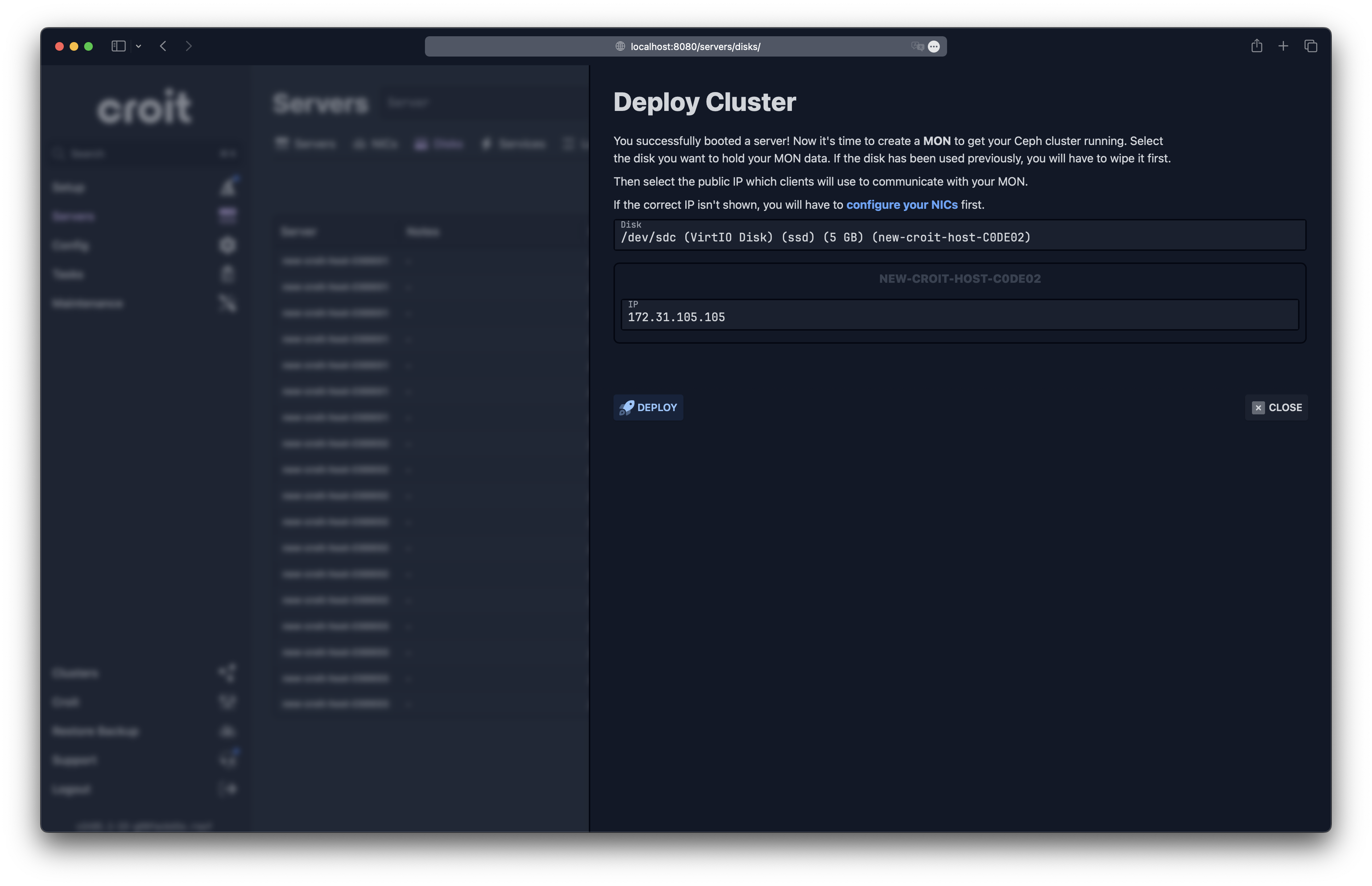Follow the configure your NICs link
The width and height of the screenshot is (1372, 886).
pyautogui.click(x=901, y=205)
